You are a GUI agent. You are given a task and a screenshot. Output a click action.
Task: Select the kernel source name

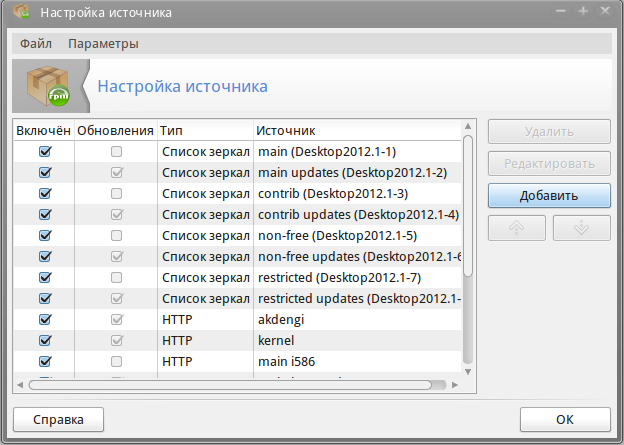(276, 341)
